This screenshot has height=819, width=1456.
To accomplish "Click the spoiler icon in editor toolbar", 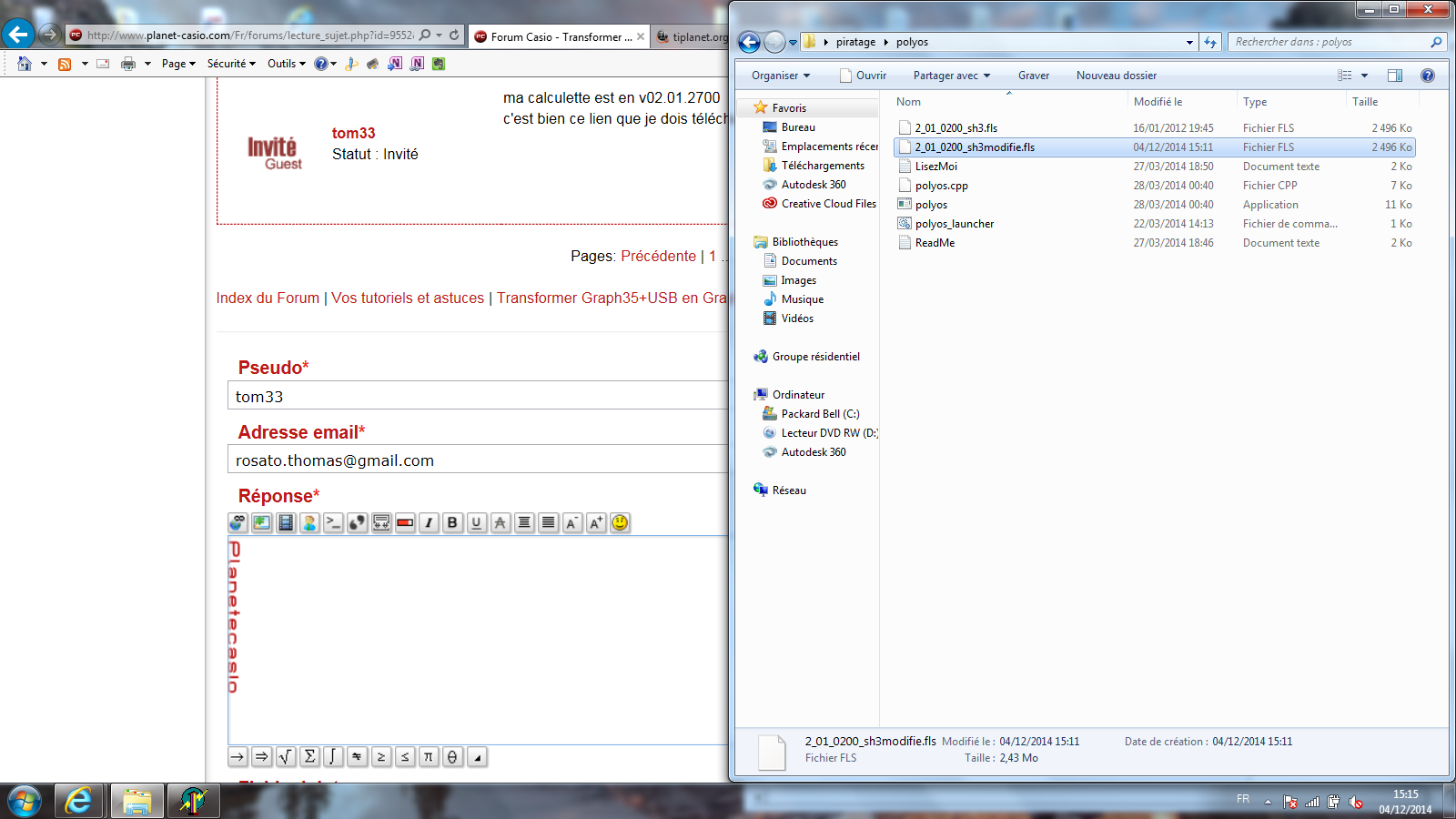I will pos(381,522).
